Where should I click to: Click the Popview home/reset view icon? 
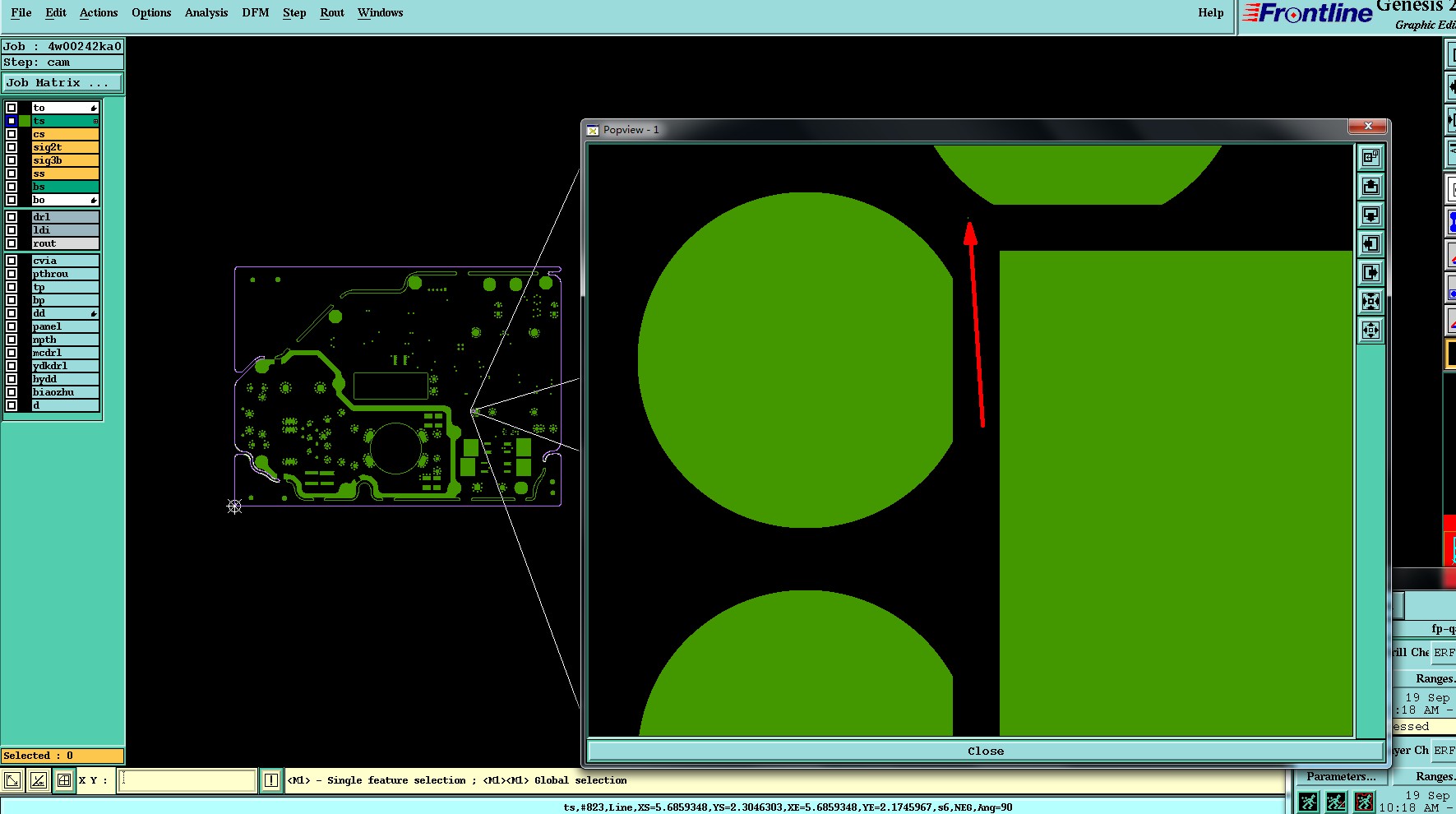[x=1370, y=157]
